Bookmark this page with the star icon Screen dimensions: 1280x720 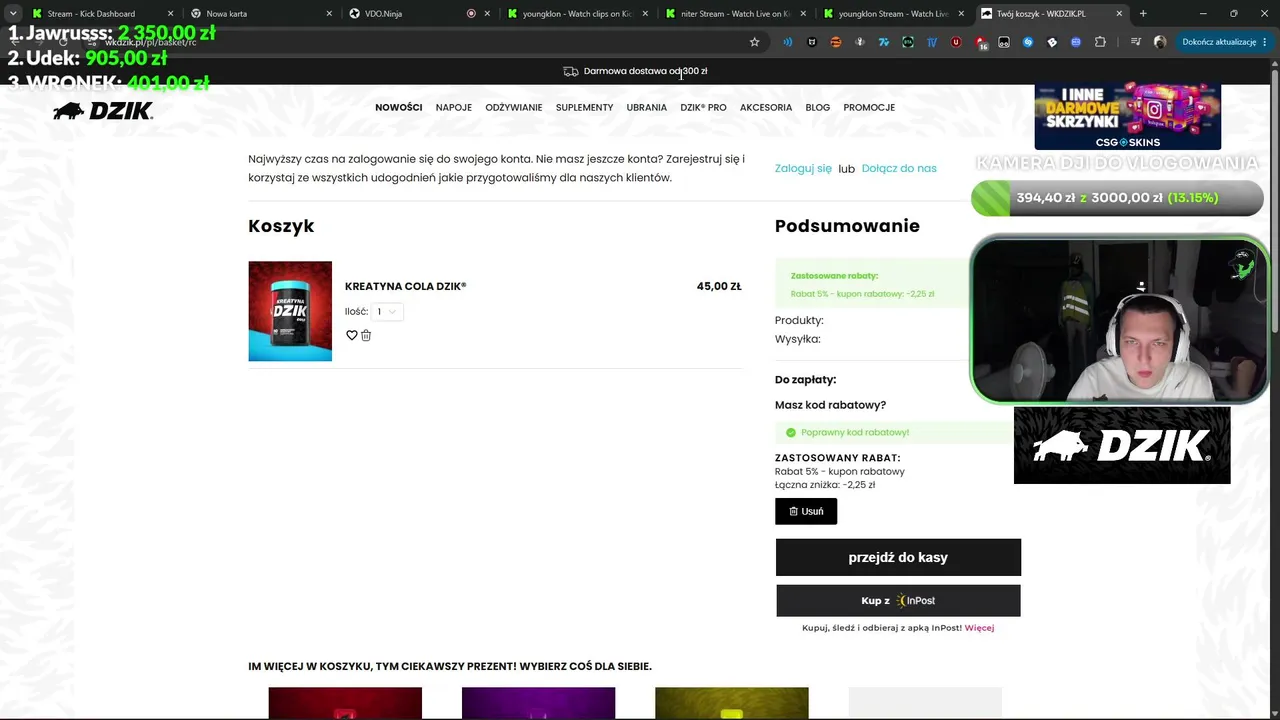pos(754,42)
